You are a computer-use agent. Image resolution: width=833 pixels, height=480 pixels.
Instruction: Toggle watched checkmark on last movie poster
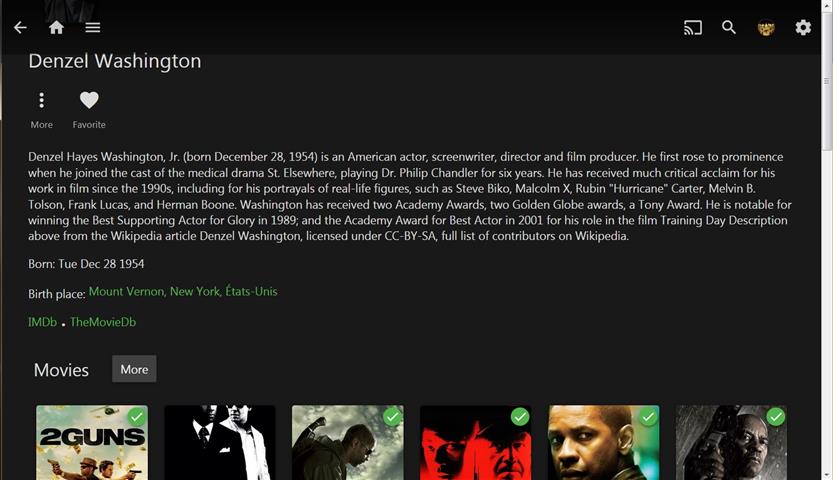click(x=776, y=417)
